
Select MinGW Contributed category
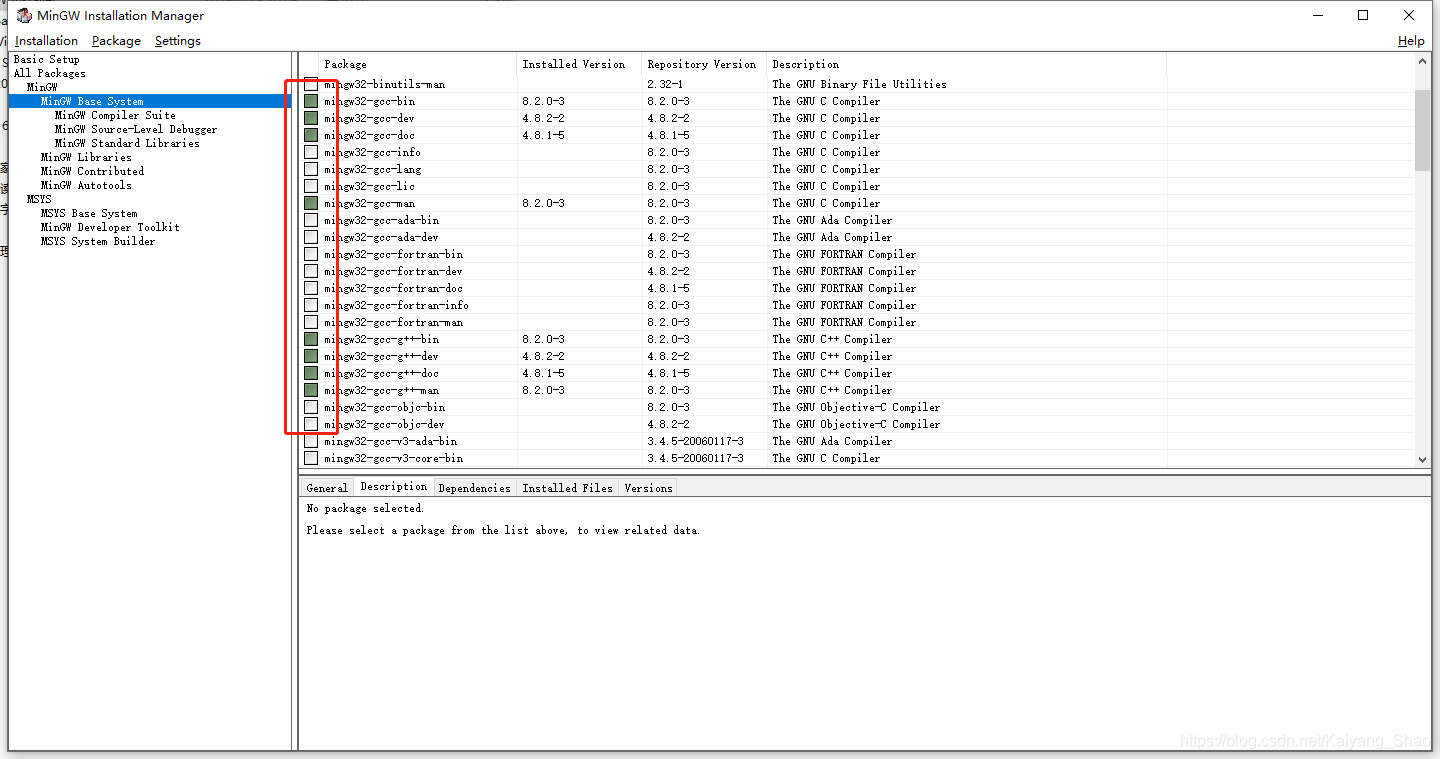tap(92, 171)
